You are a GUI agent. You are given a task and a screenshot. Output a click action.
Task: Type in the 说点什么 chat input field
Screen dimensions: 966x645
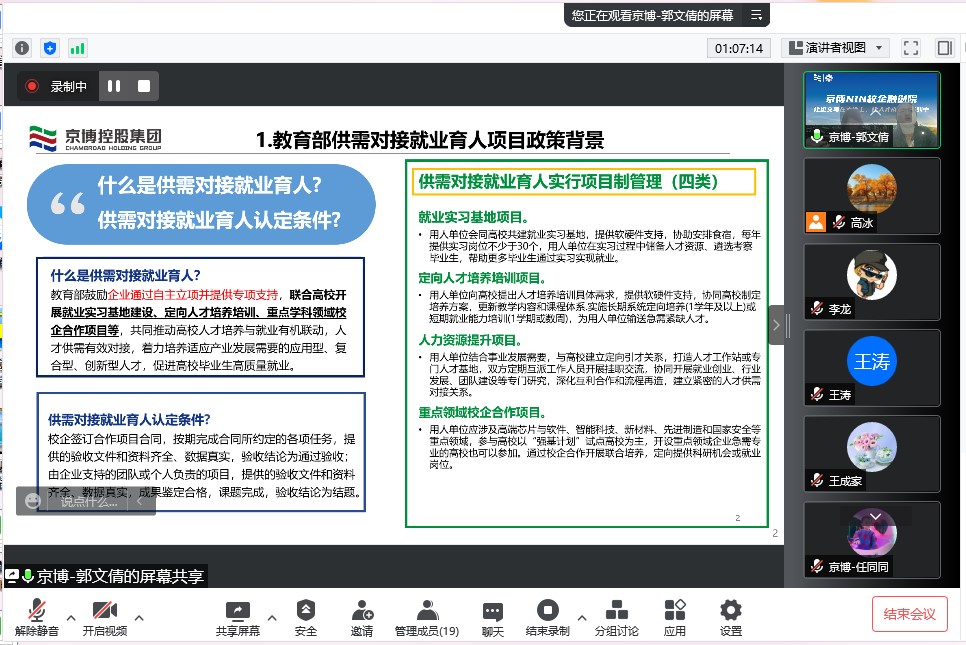click(88, 501)
